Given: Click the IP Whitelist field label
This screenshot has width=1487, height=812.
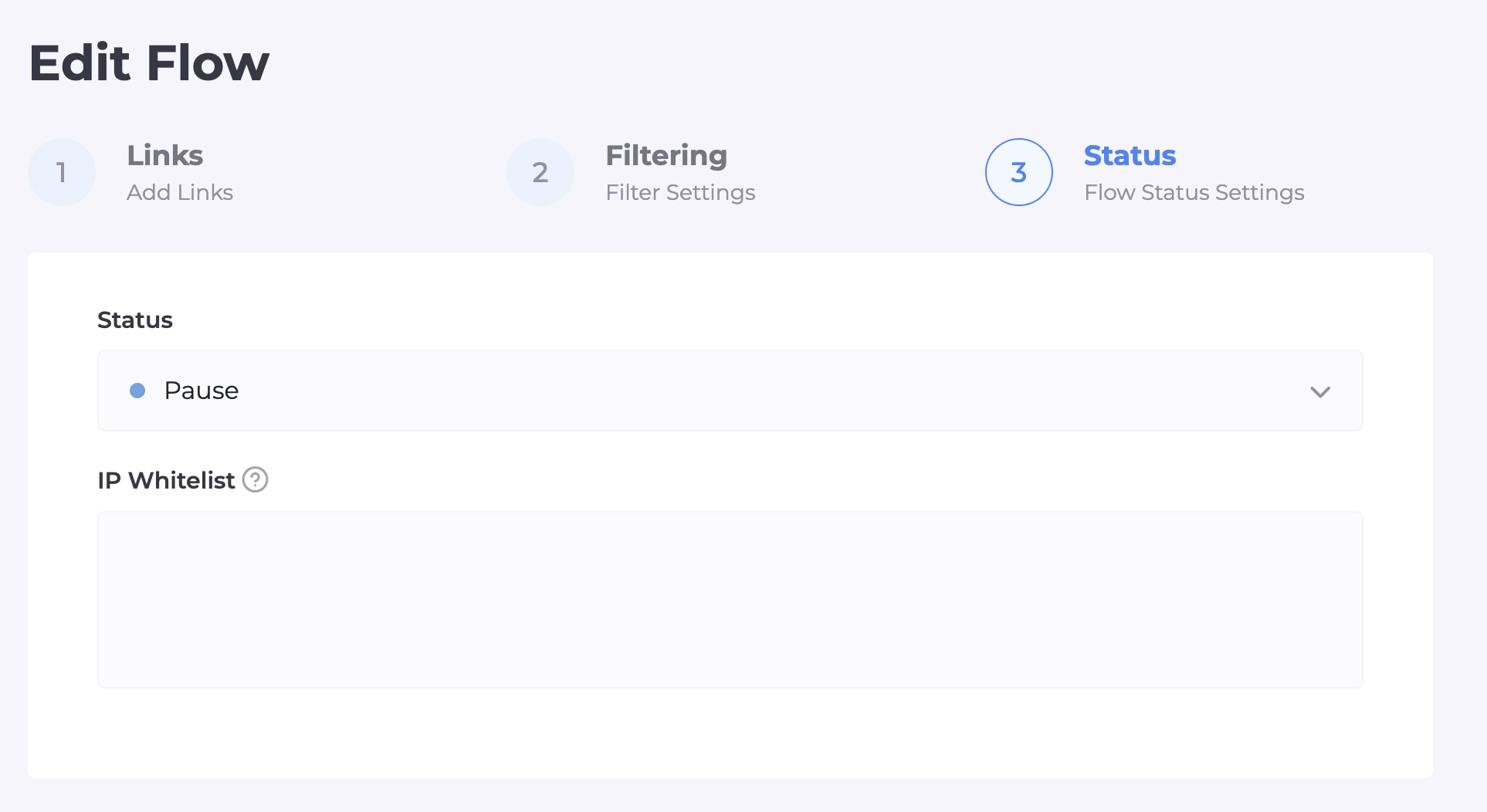Looking at the screenshot, I should (166, 480).
